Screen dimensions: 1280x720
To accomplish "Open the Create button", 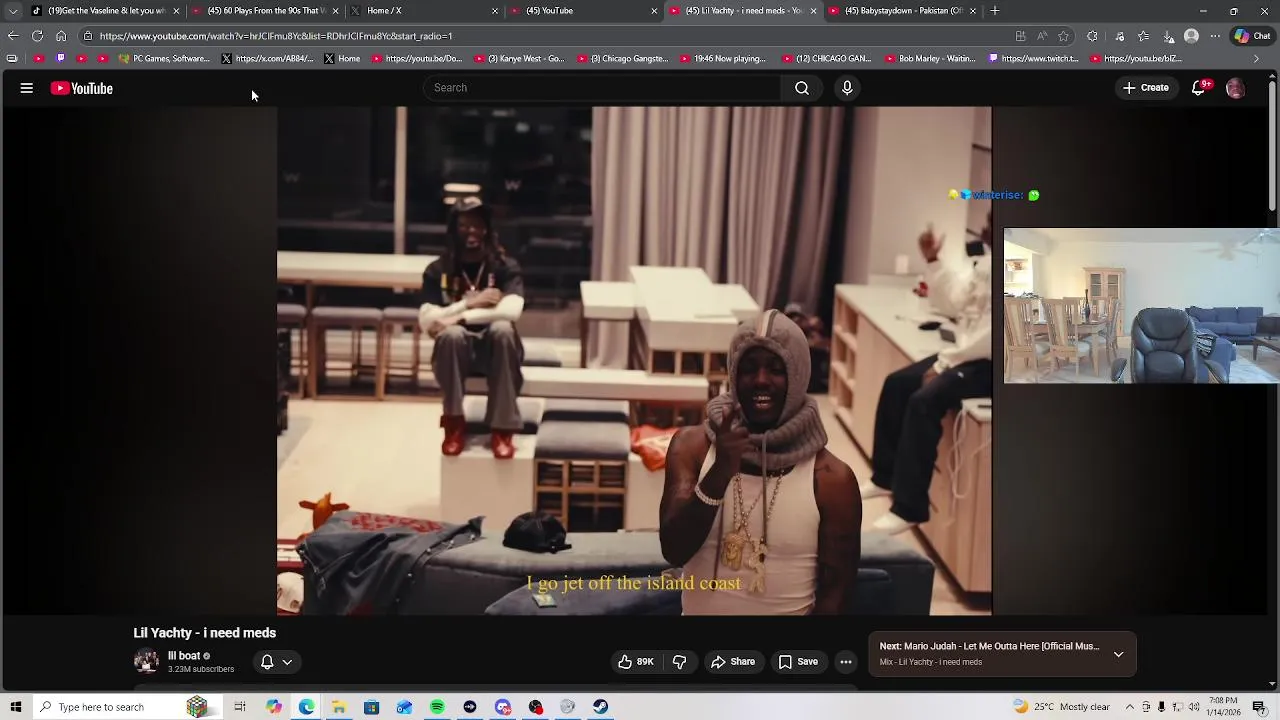I will pyautogui.click(x=1145, y=88).
